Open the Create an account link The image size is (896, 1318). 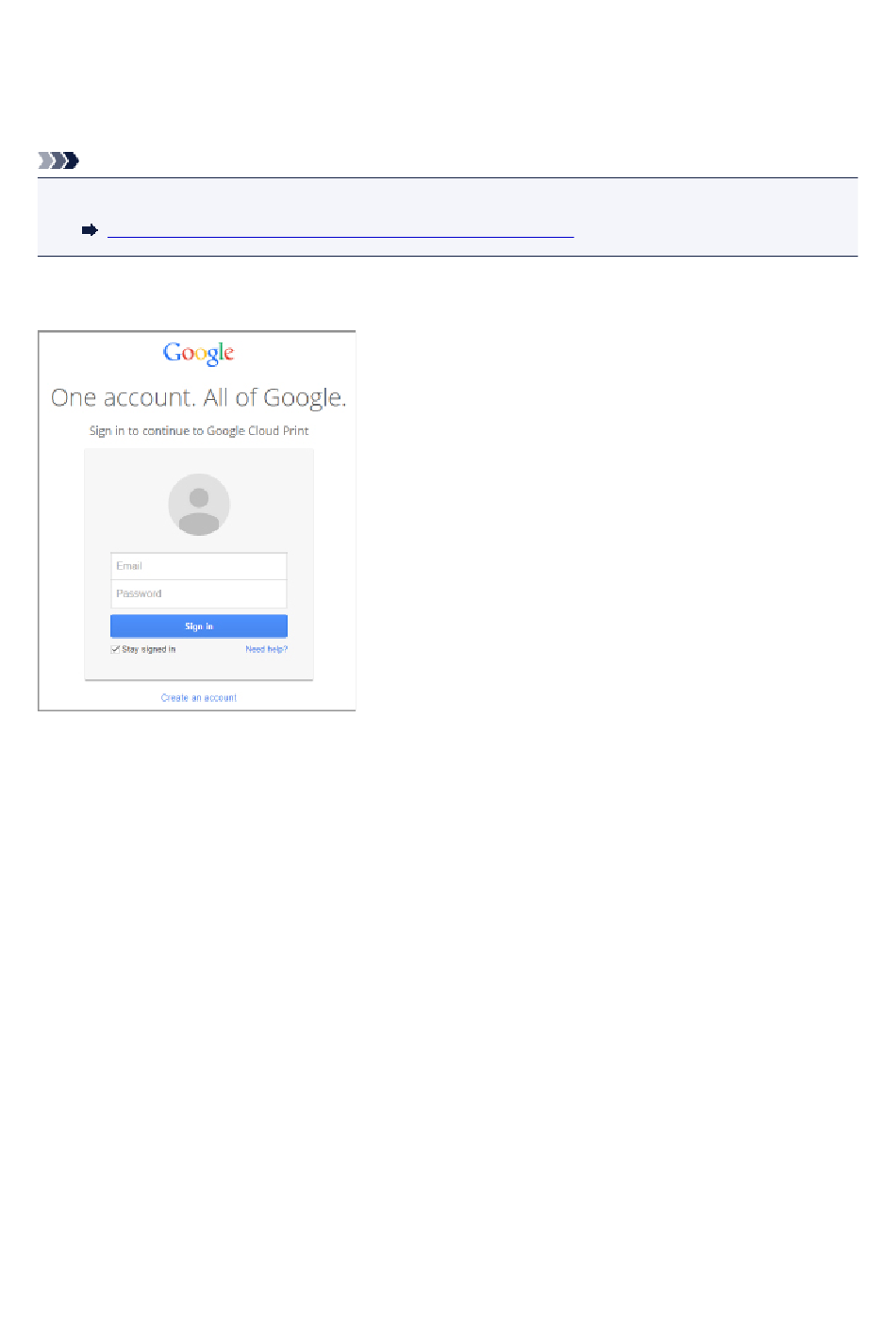tap(199, 698)
